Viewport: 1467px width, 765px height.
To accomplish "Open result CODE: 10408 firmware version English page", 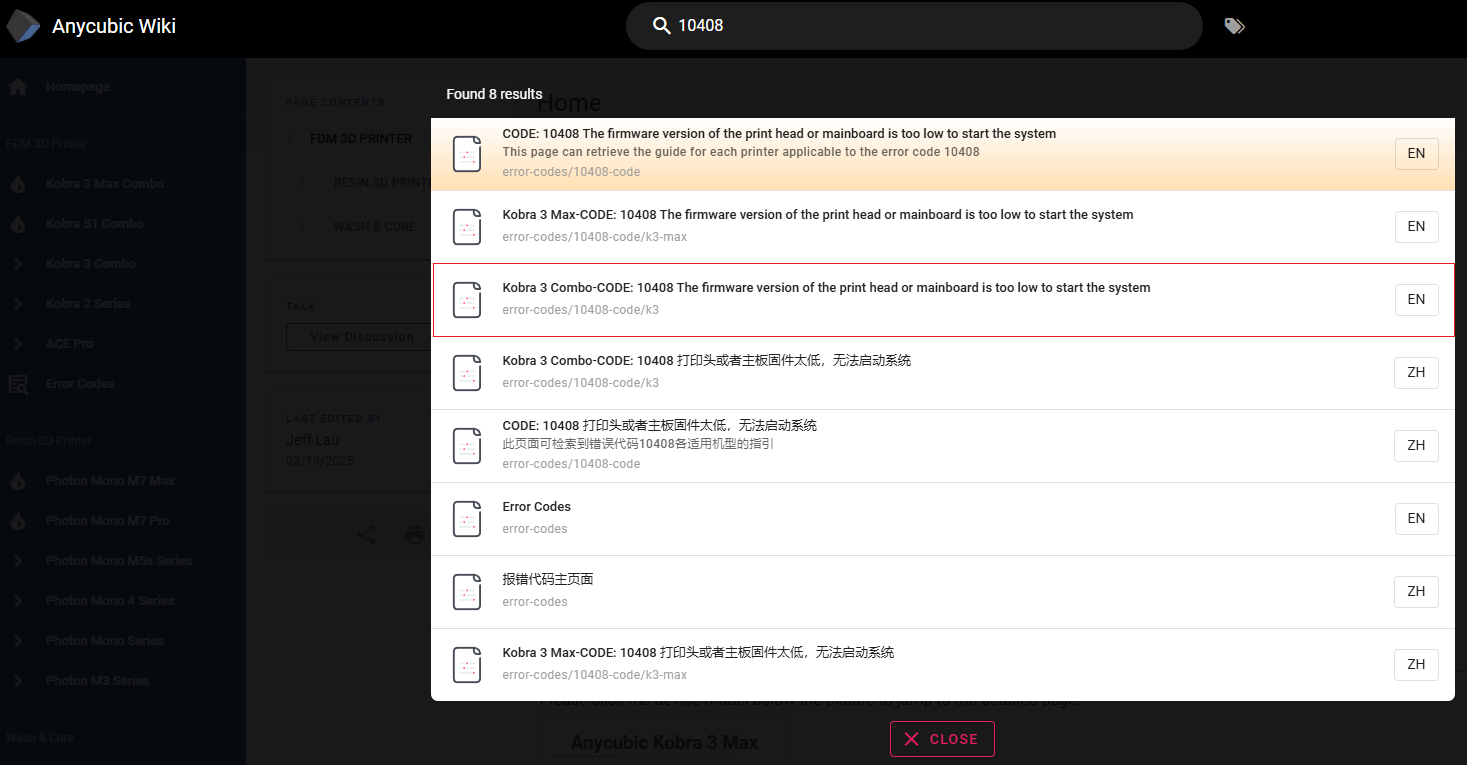I will (943, 154).
